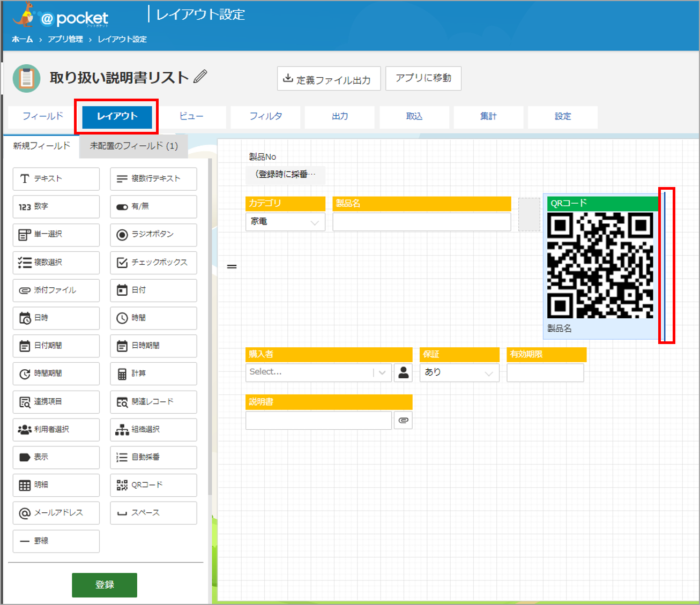This screenshot has height=605, width=700.
Task: Pick the 時間期間 field type
Action: (x=56, y=374)
